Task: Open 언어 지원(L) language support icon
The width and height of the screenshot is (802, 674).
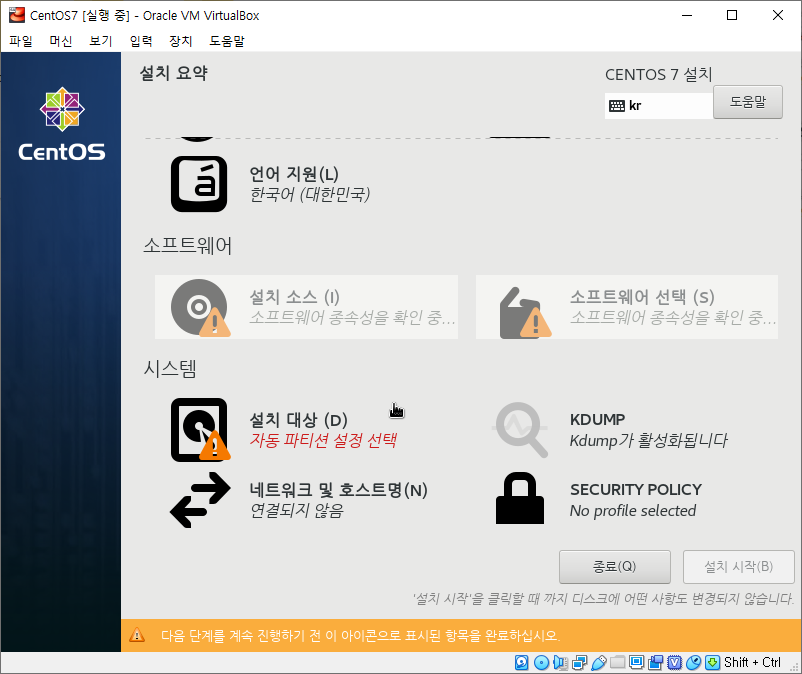Action: (x=199, y=184)
